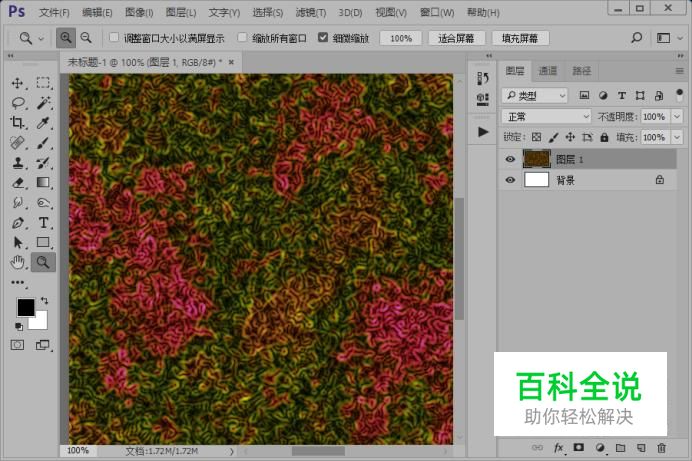692x461 pixels.
Task: Open the 不透明度 opacity dropdown arrow
Action: [677, 116]
